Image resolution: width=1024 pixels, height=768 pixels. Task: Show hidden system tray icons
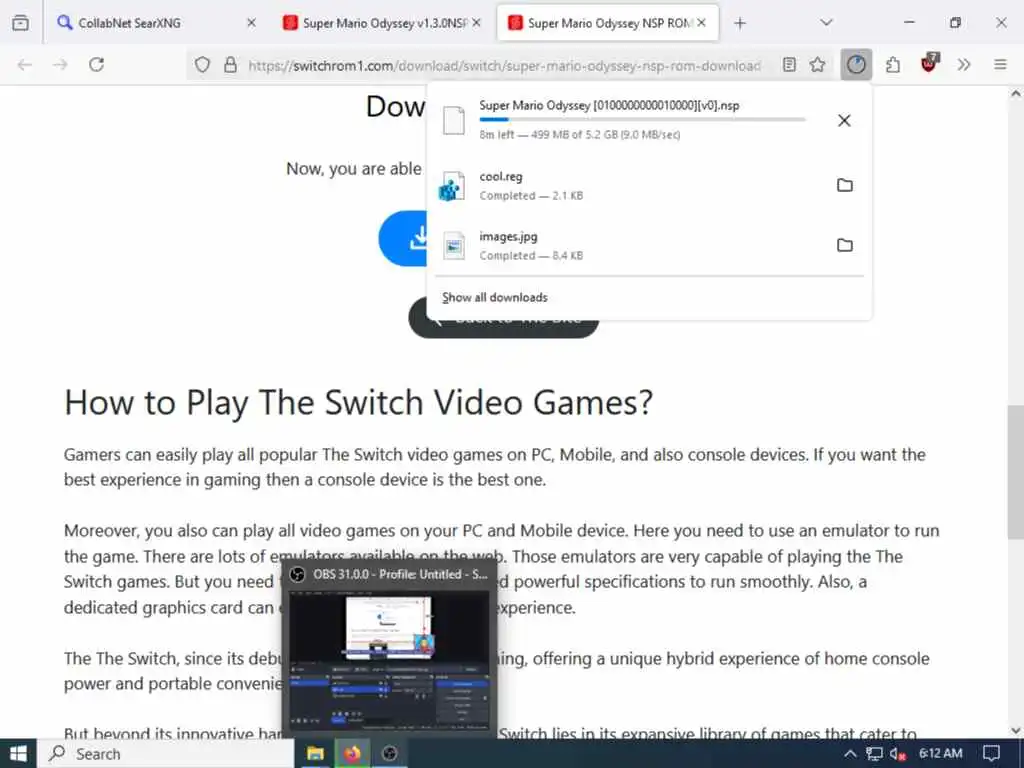850,754
